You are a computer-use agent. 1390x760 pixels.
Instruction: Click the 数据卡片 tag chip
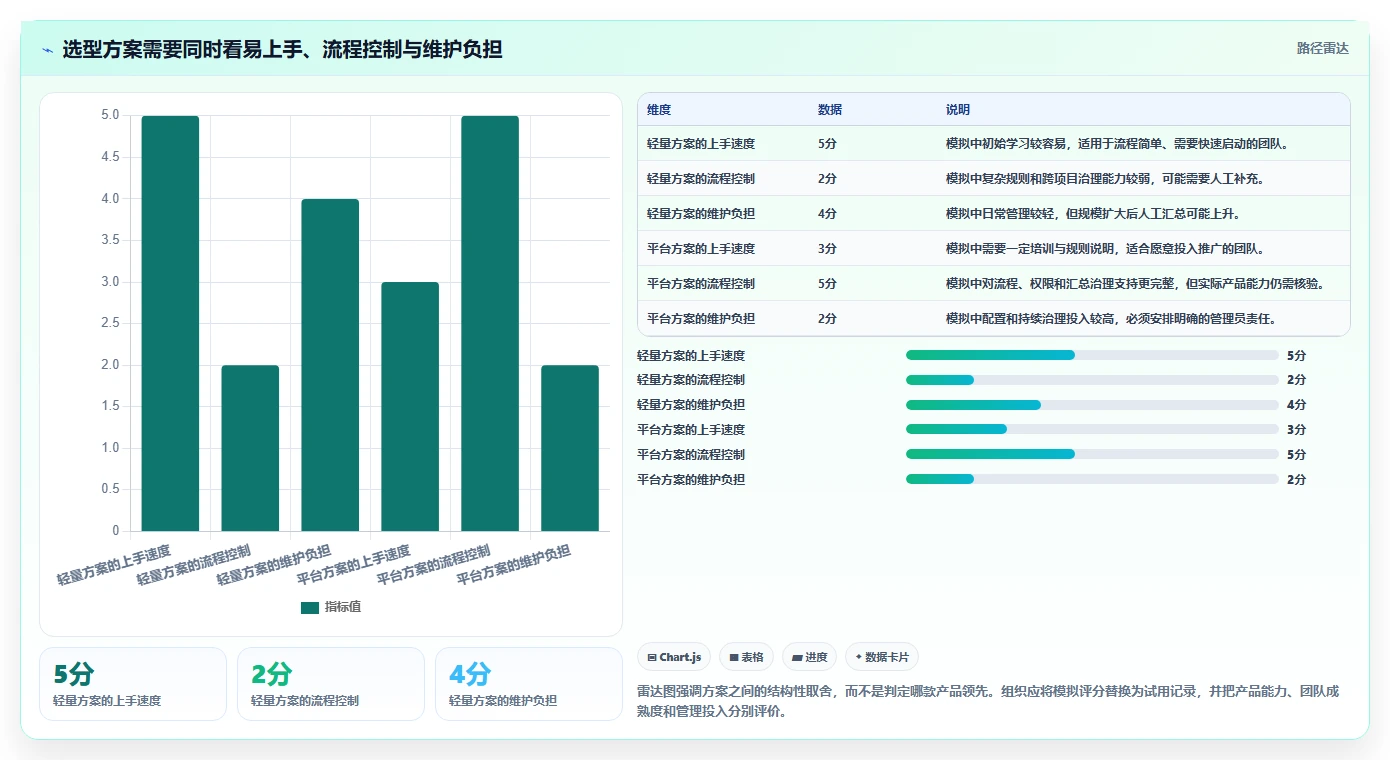click(881, 657)
